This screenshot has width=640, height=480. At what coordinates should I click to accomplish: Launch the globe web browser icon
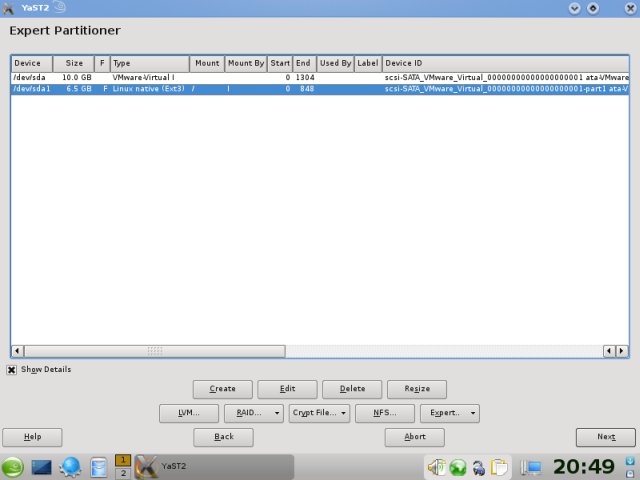point(70,467)
